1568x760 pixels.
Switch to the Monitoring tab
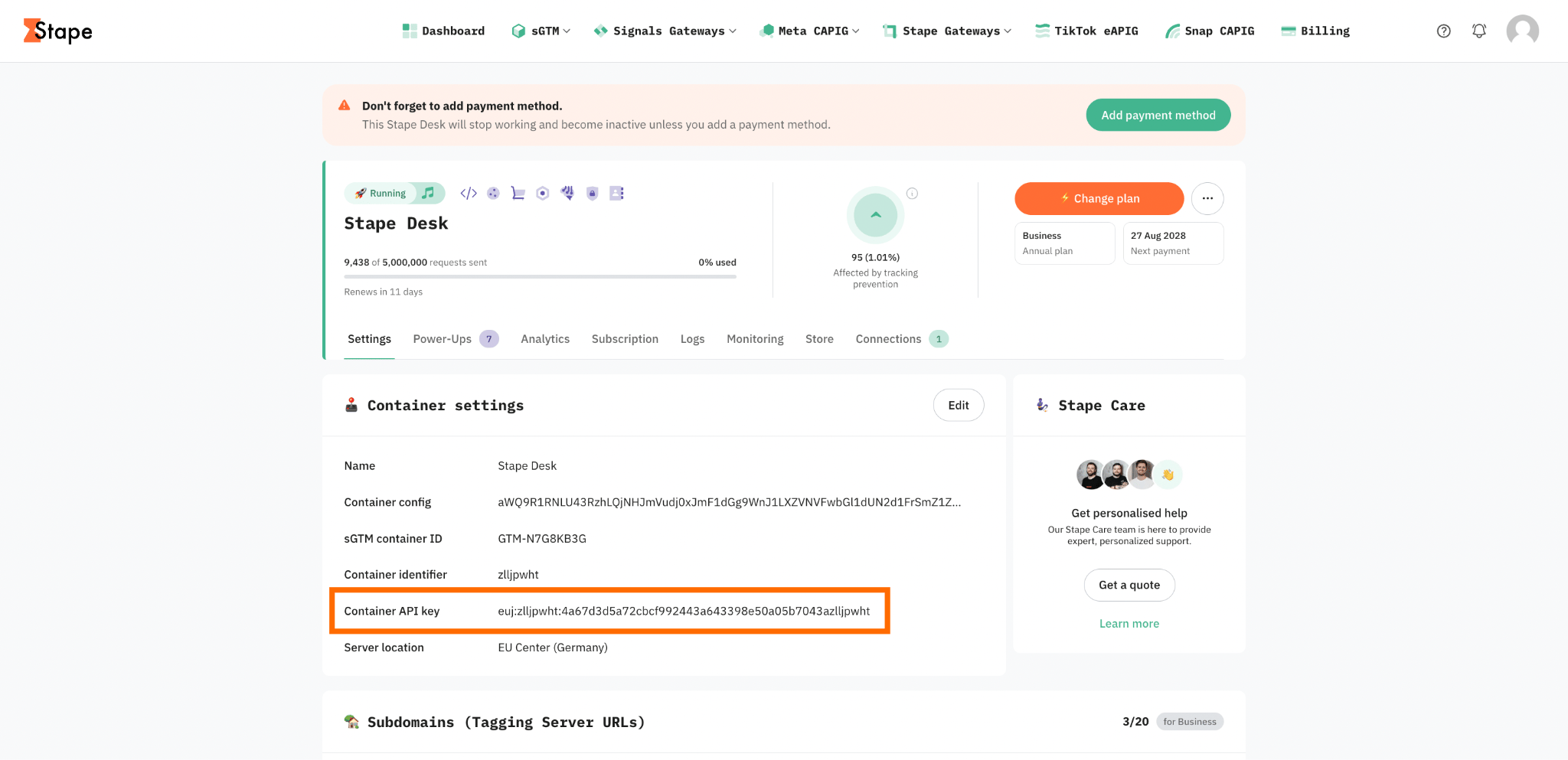coord(755,339)
